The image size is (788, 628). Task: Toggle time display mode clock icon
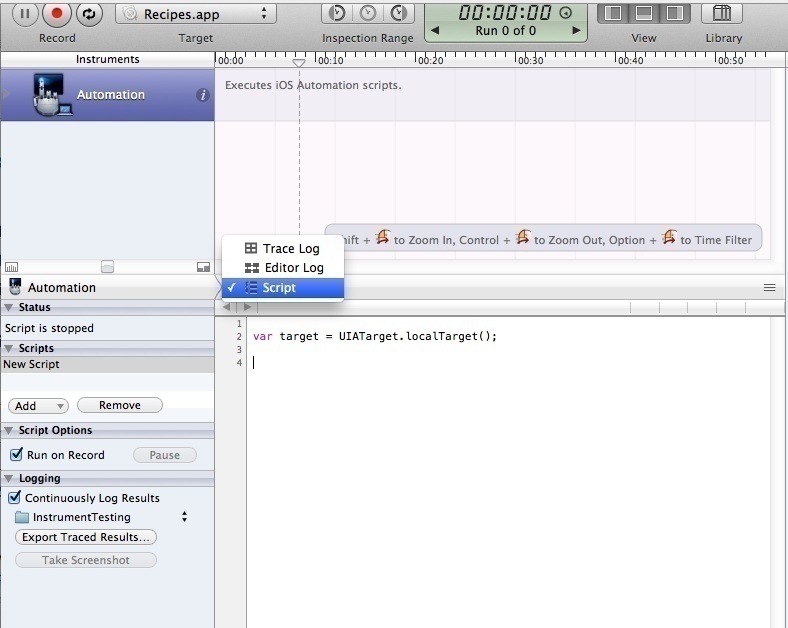click(565, 13)
